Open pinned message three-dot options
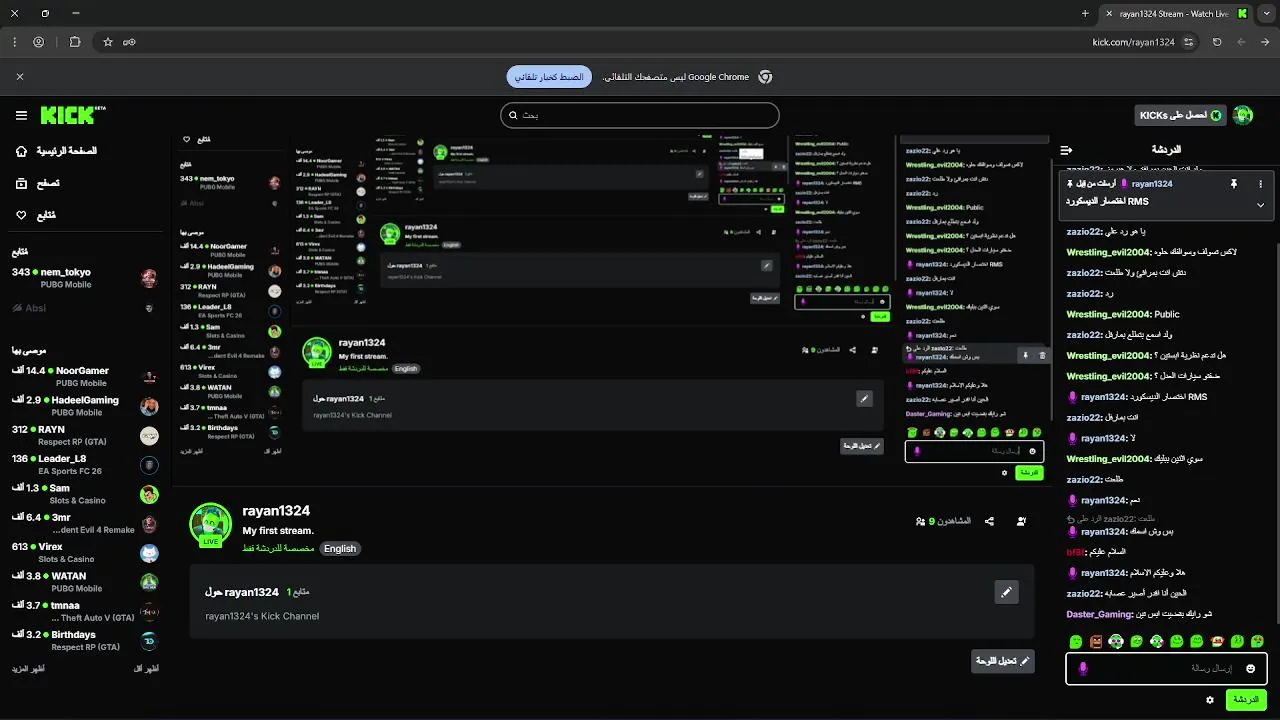 [1260, 184]
